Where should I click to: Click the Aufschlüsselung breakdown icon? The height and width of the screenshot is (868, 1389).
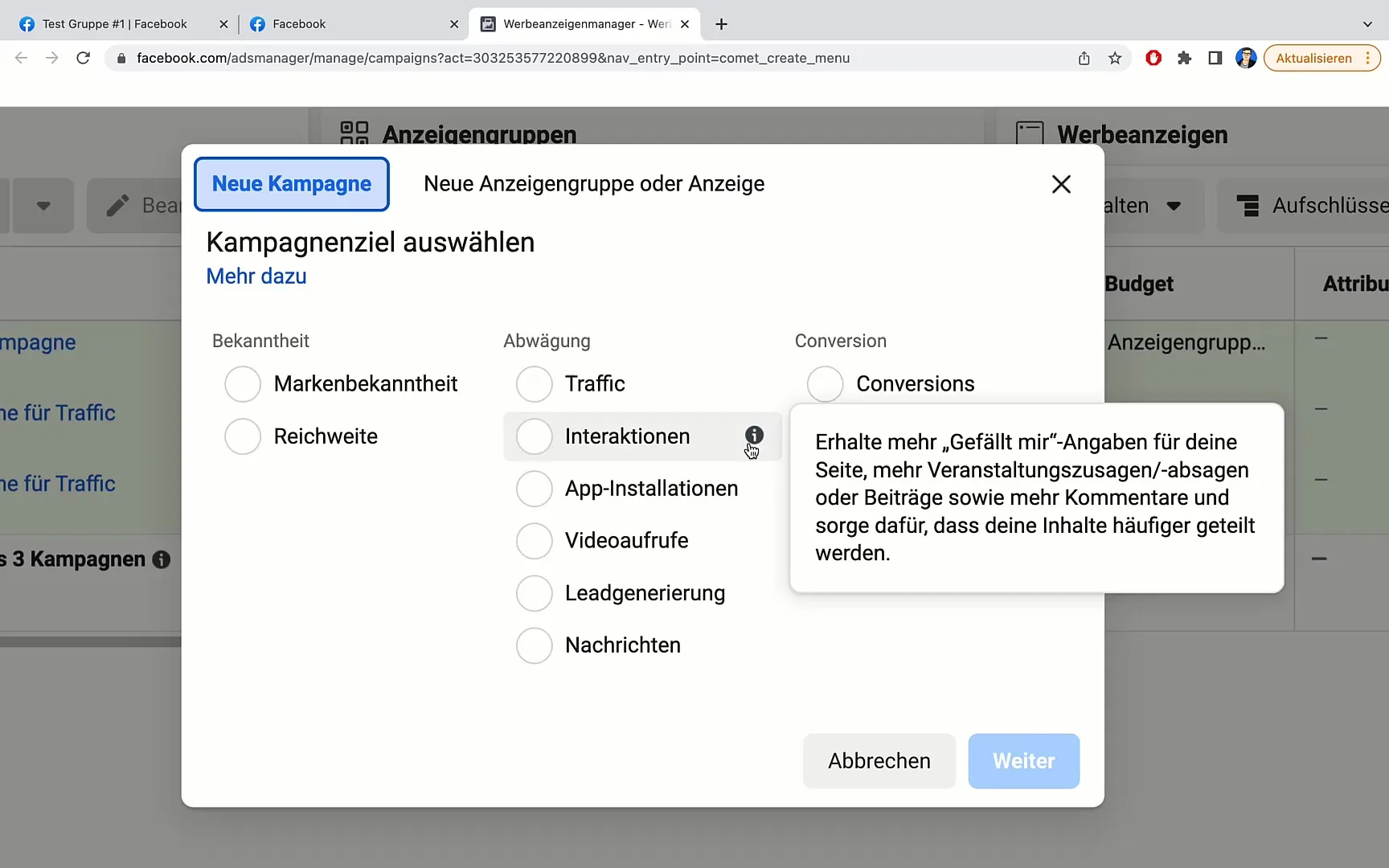(1248, 206)
